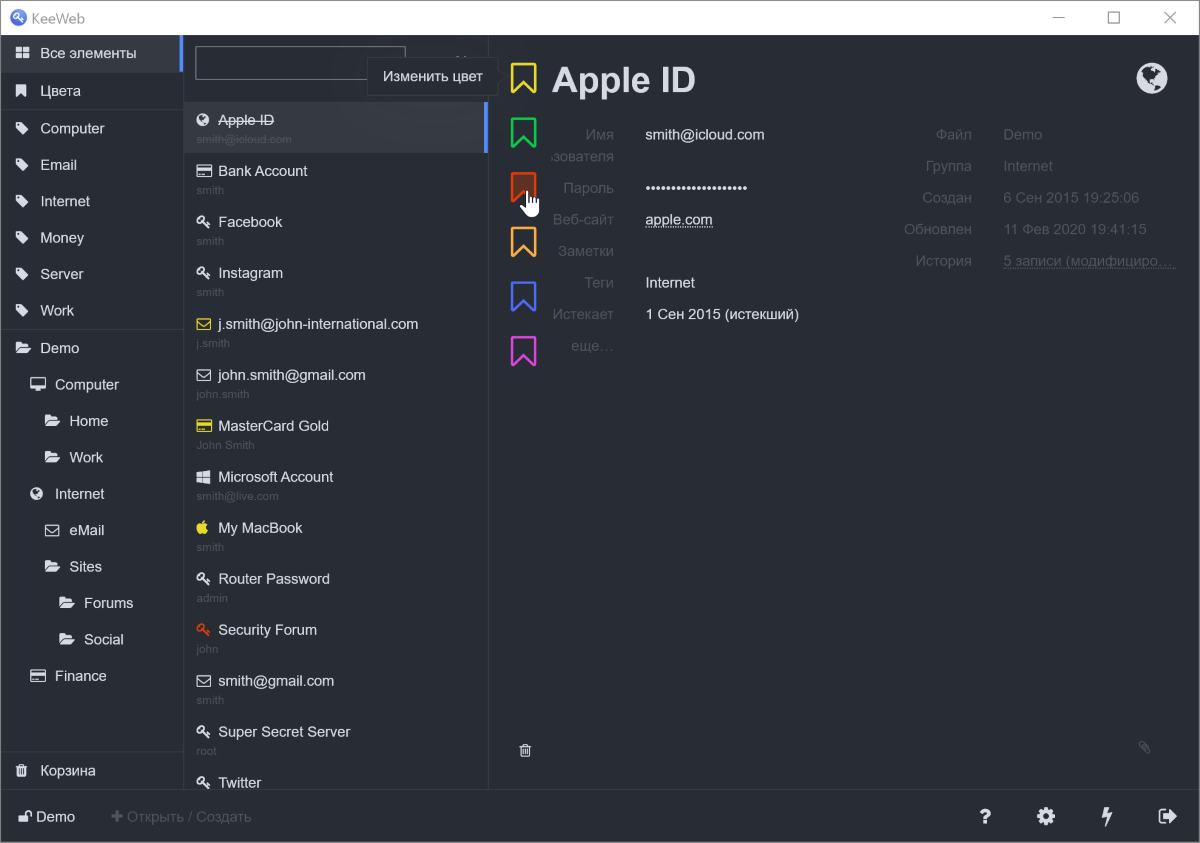Select Microsoft Account entry
This screenshot has height=843, width=1200.
(335, 484)
